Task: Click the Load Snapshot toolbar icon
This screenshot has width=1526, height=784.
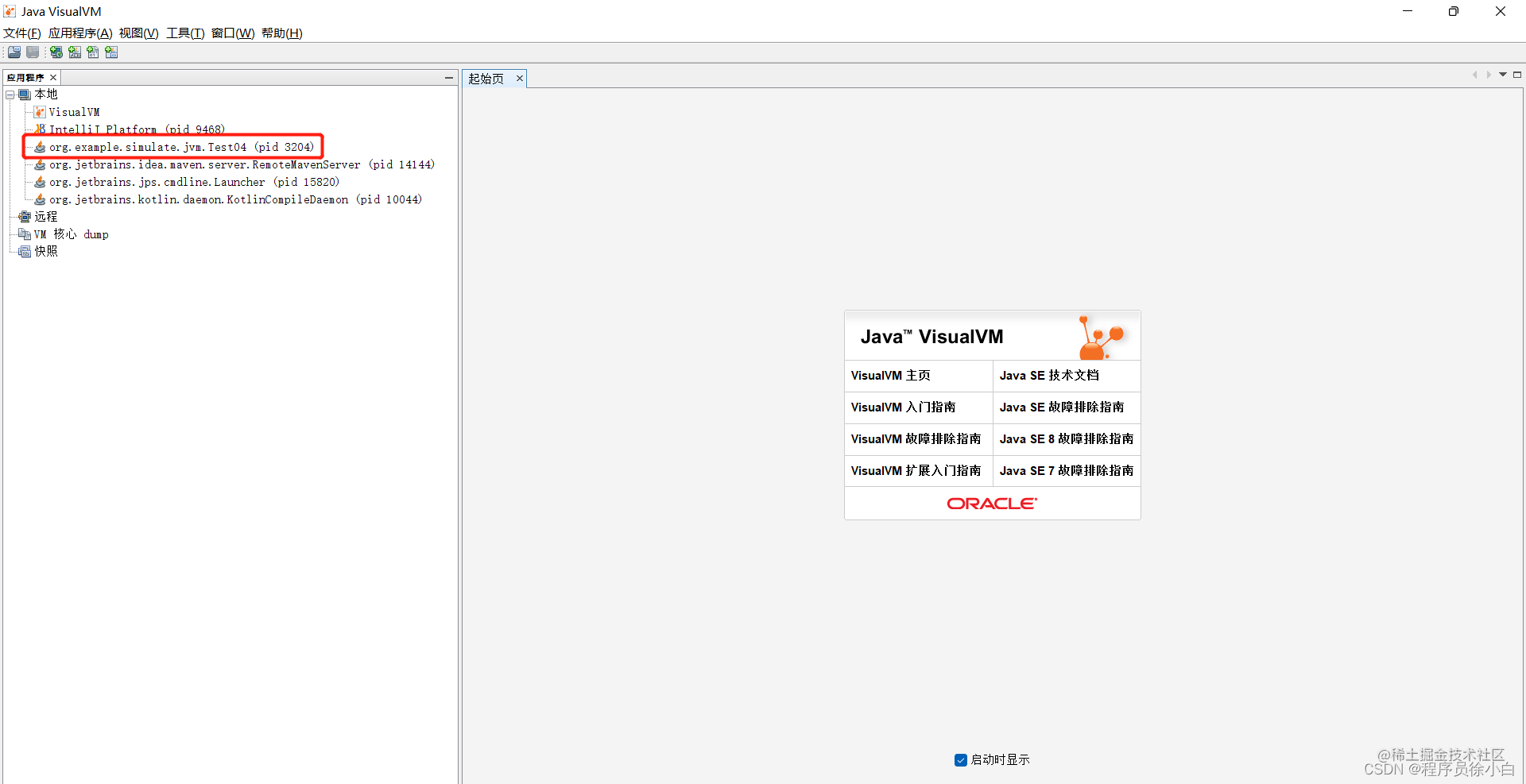Action: point(14,52)
